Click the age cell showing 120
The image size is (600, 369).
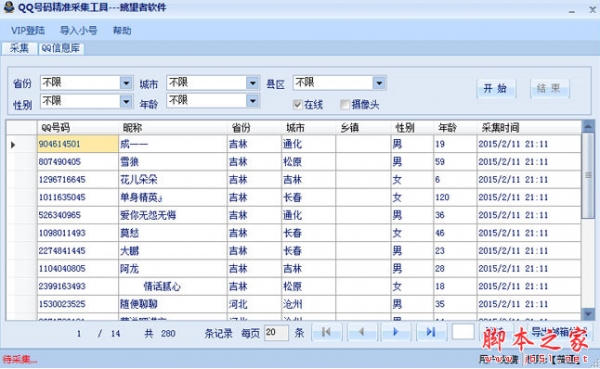pos(455,197)
